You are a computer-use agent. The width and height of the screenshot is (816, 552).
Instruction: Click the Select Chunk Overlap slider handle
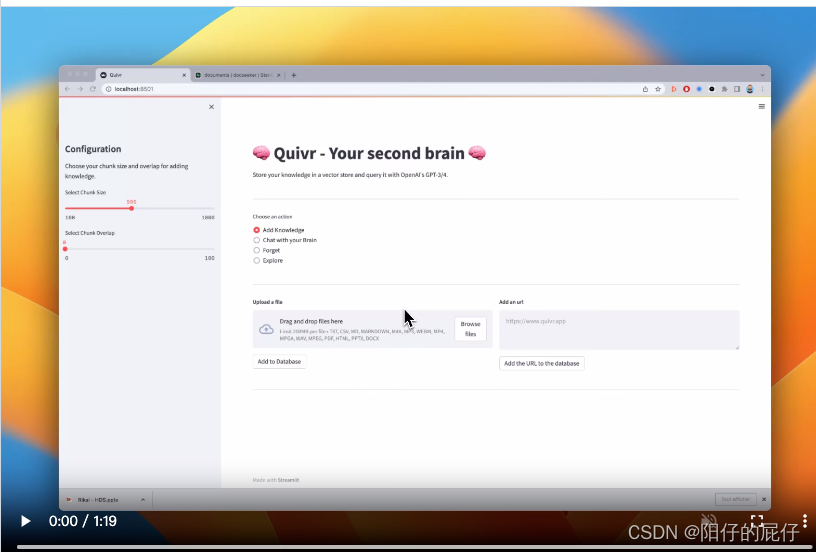coord(65,249)
